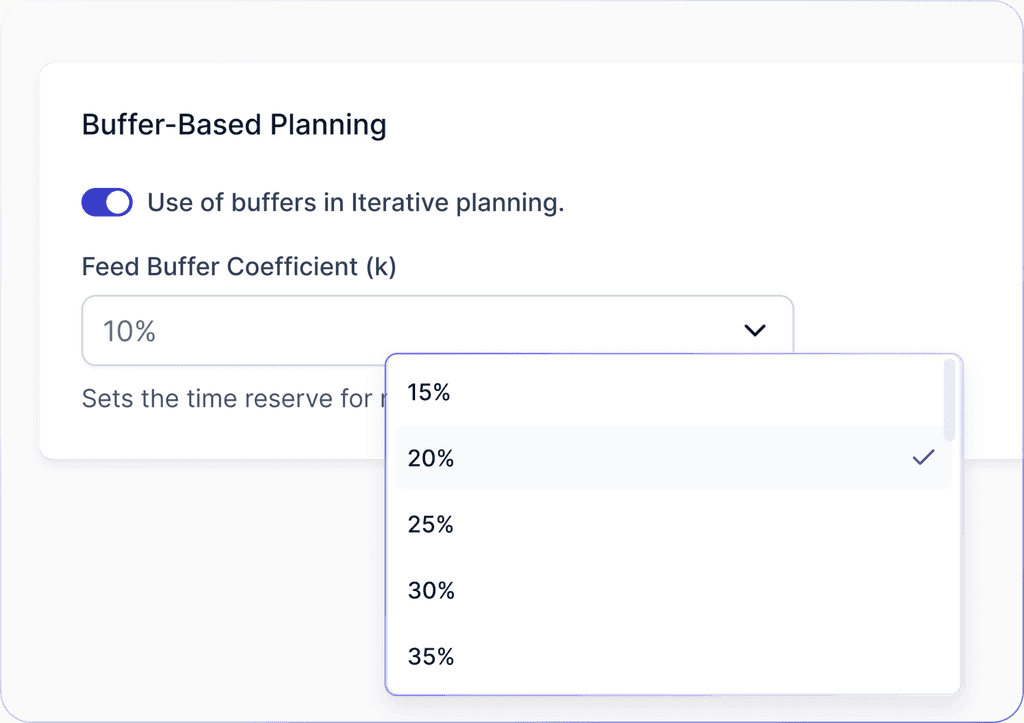This screenshot has width=1024, height=723.
Task: Select the 15% option
Action: point(429,393)
